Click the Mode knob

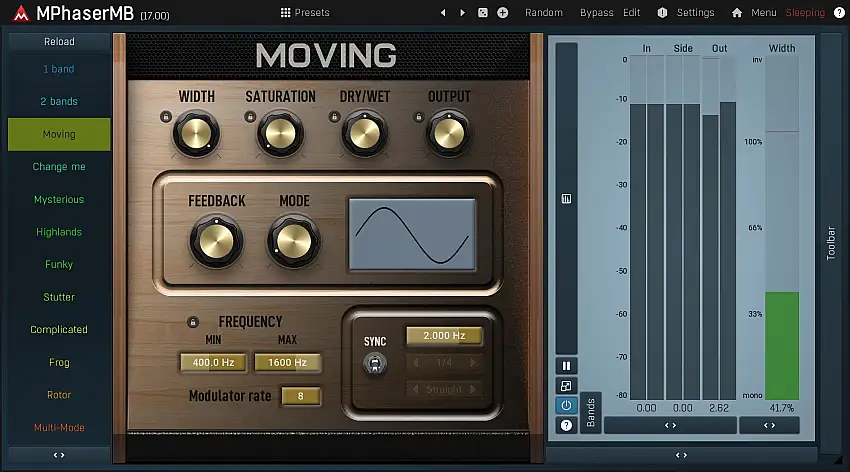(x=294, y=241)
